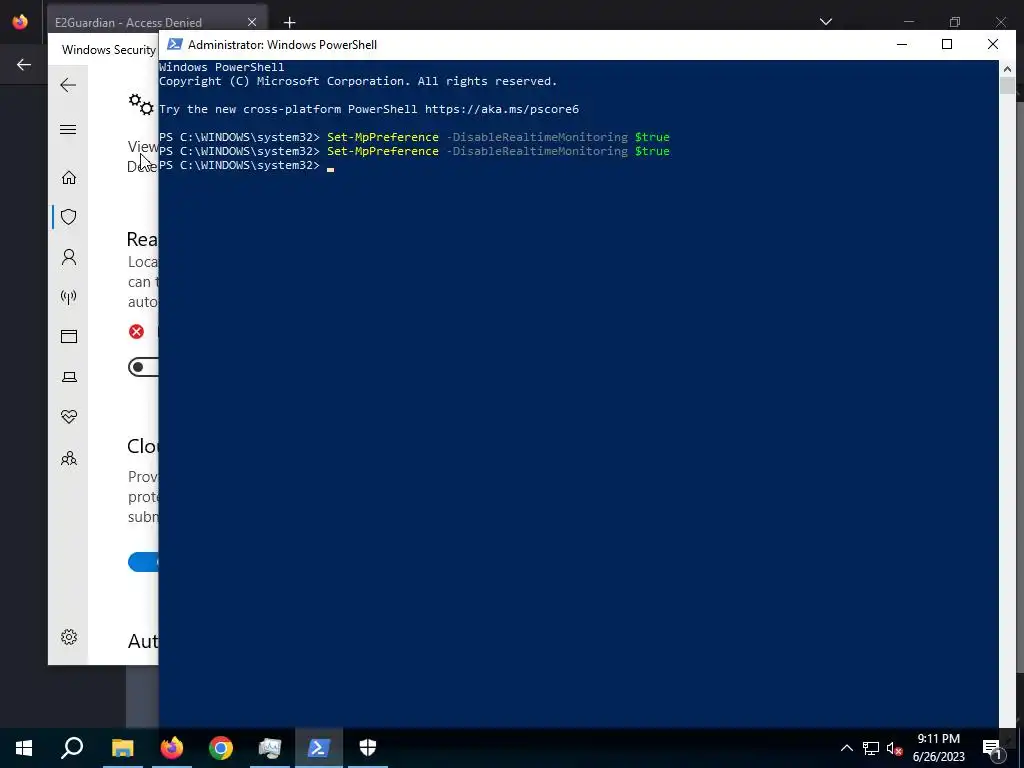Open Family options icon in sidebar
The image size is (1024, 768).
coord(69,458)
